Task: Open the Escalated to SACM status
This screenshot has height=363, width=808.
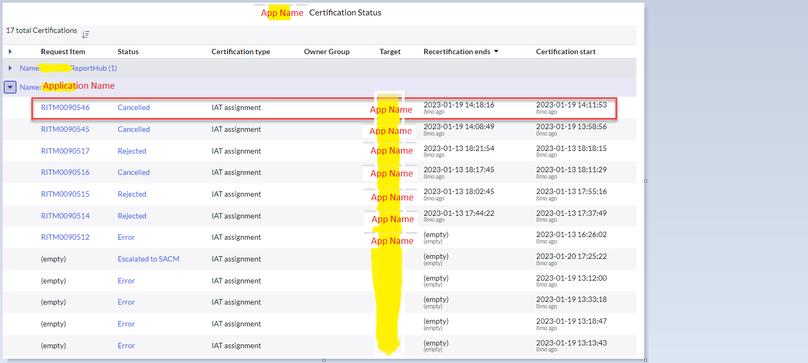Action: (148, 259)
